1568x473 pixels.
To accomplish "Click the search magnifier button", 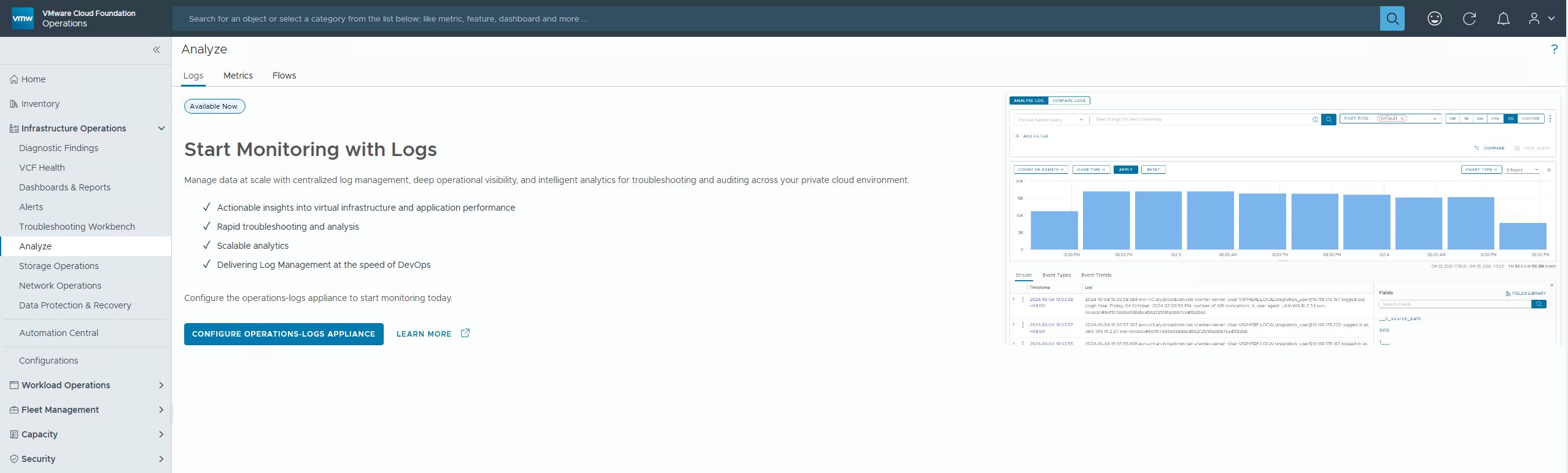I will click(x=1392, y=19).
